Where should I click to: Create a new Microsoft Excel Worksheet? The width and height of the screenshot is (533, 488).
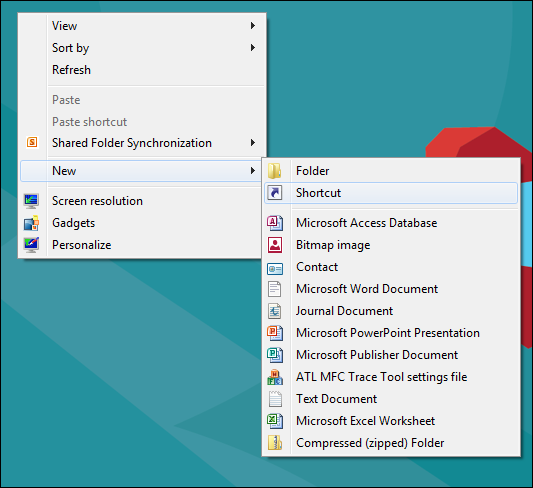pyautogui.click(x=391, y=421)
